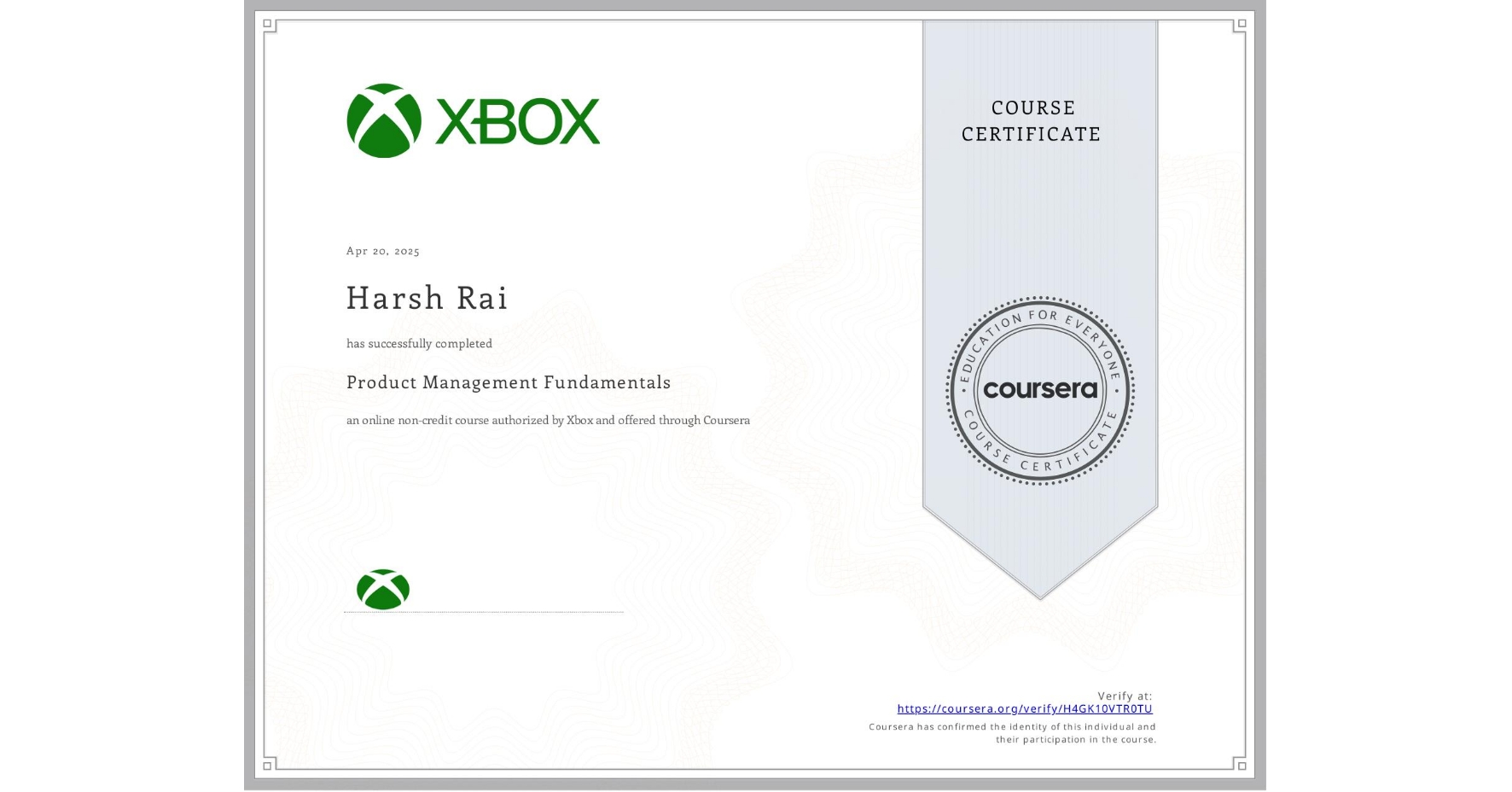Select the green Xbox sphere icon
Image resolution: width=1512 pixels, height=792 pixels.
click(x=384, y=119)
